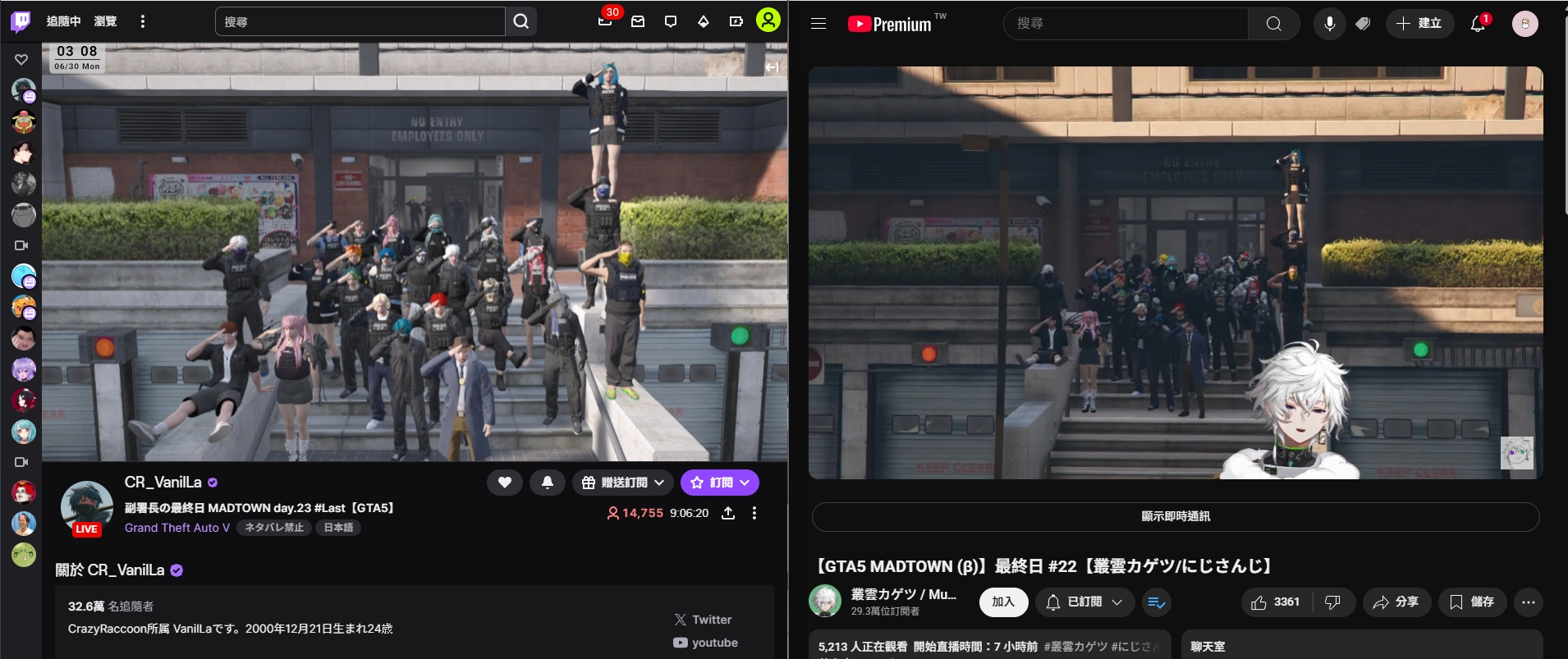
Task: Click the YouTube video player
Action: pyautogui.click(x=1176, y=272)
